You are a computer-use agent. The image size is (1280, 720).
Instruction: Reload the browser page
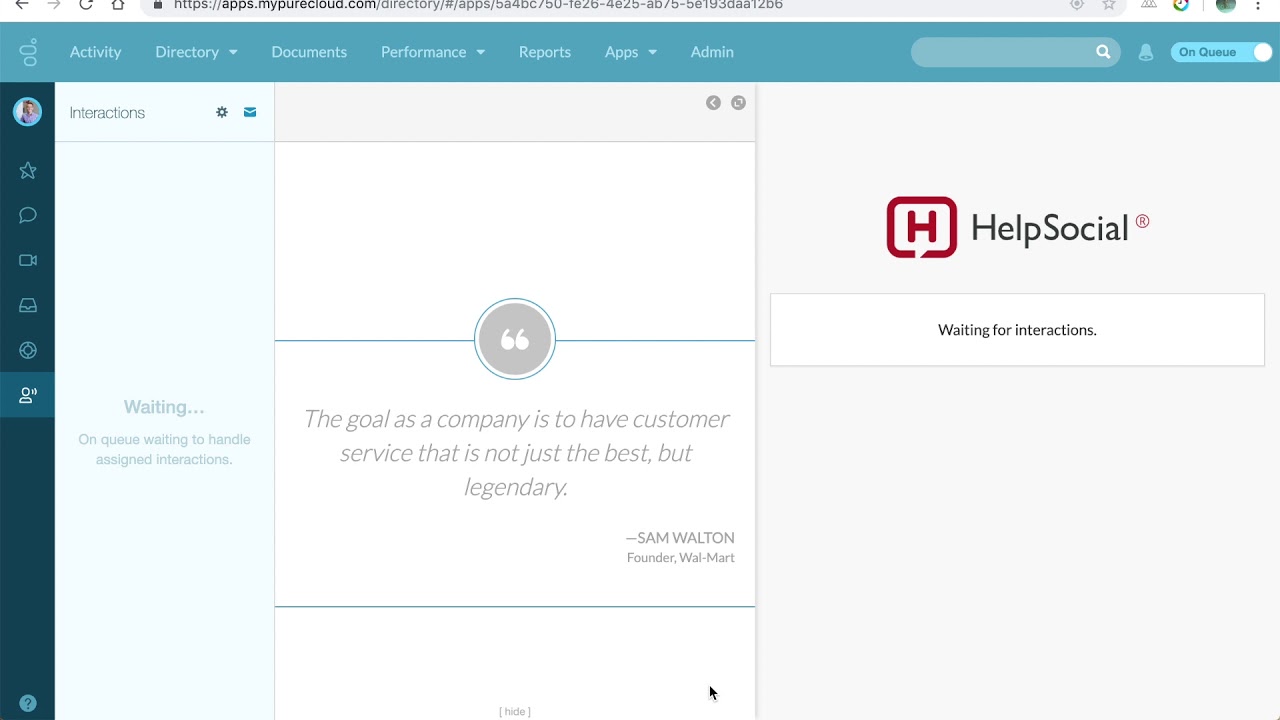click(x=86, y=5)
